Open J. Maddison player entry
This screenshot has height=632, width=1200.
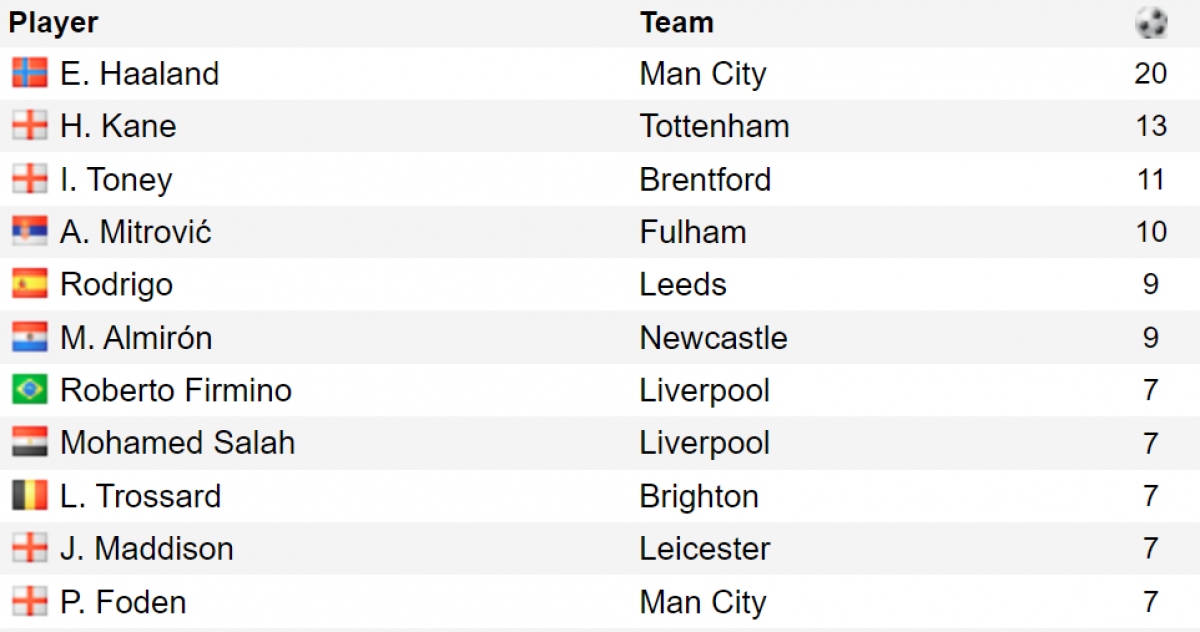147,549
